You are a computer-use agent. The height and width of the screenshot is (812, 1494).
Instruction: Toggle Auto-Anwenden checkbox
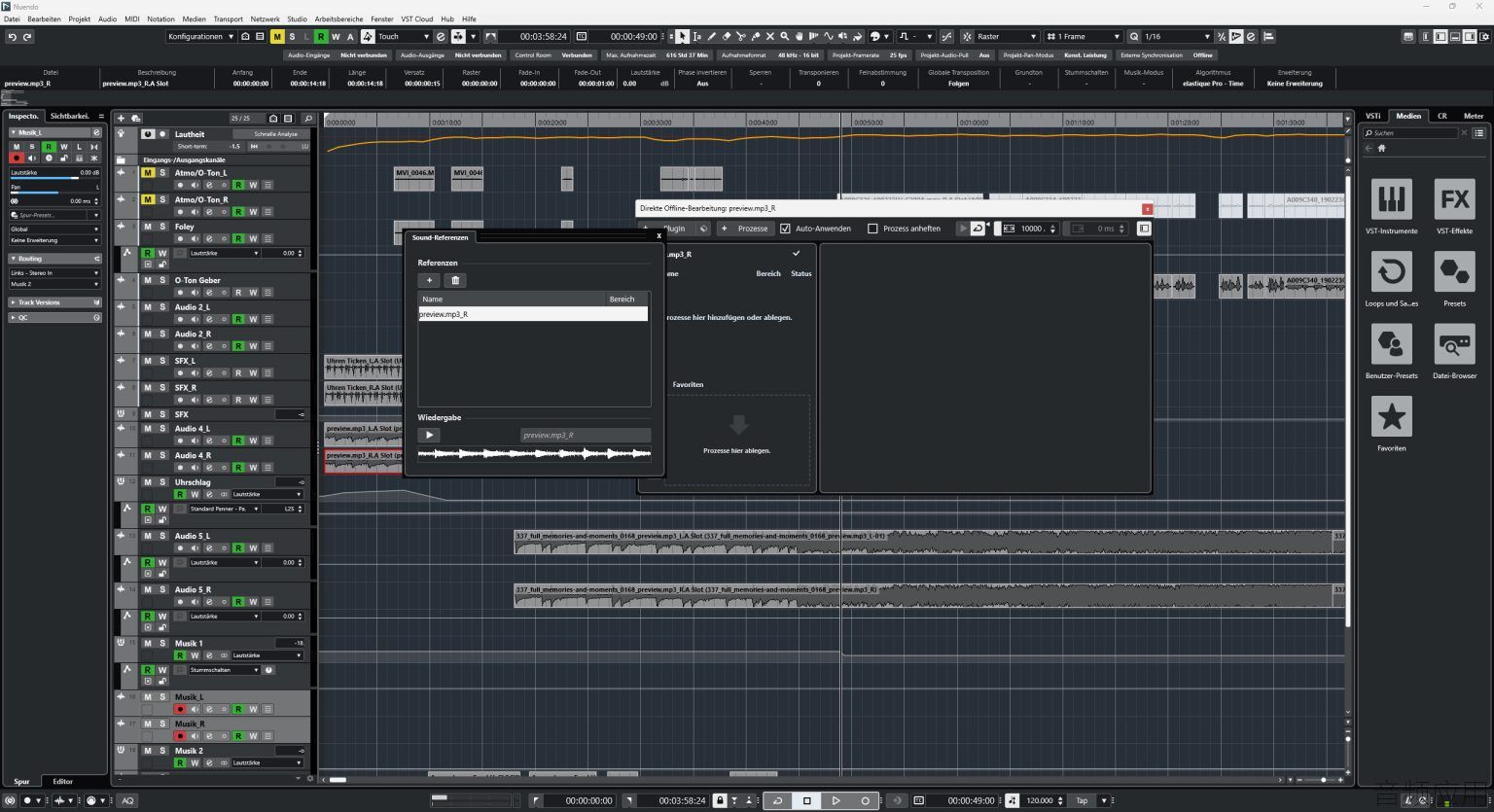(x=785, y=229)
